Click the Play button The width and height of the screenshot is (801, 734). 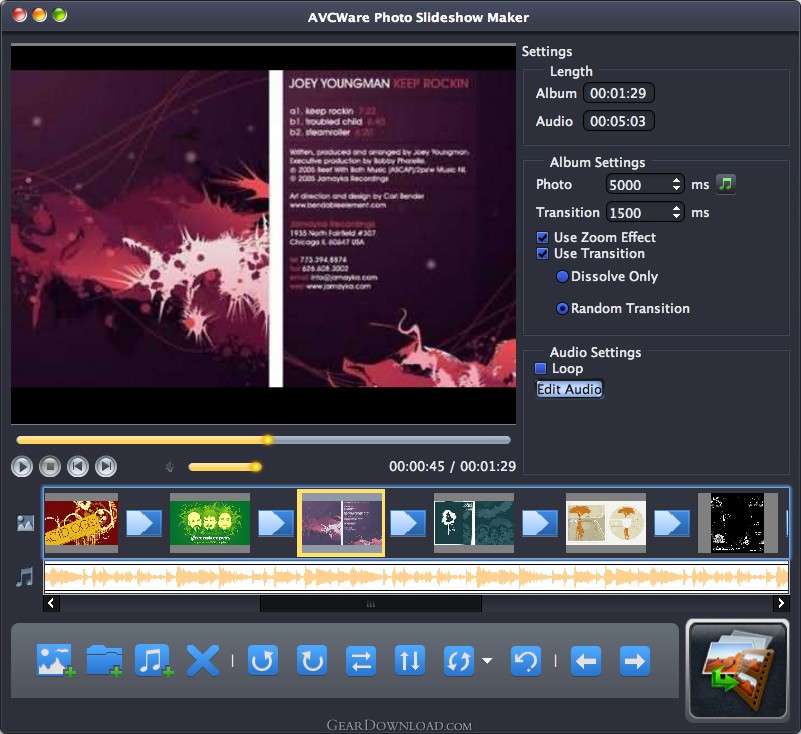pos(22,466)
